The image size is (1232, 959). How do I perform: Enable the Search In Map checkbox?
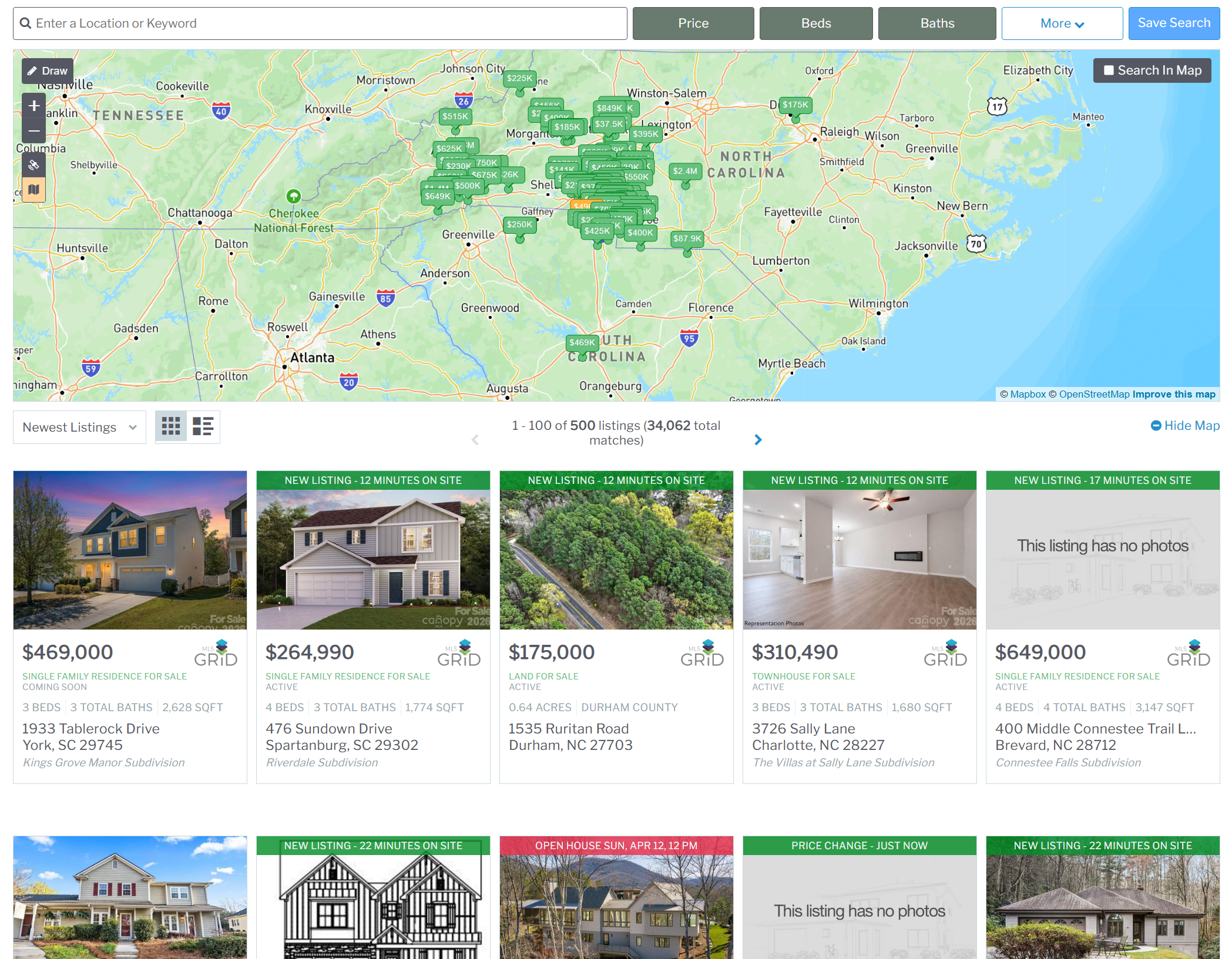point(1109,70)
